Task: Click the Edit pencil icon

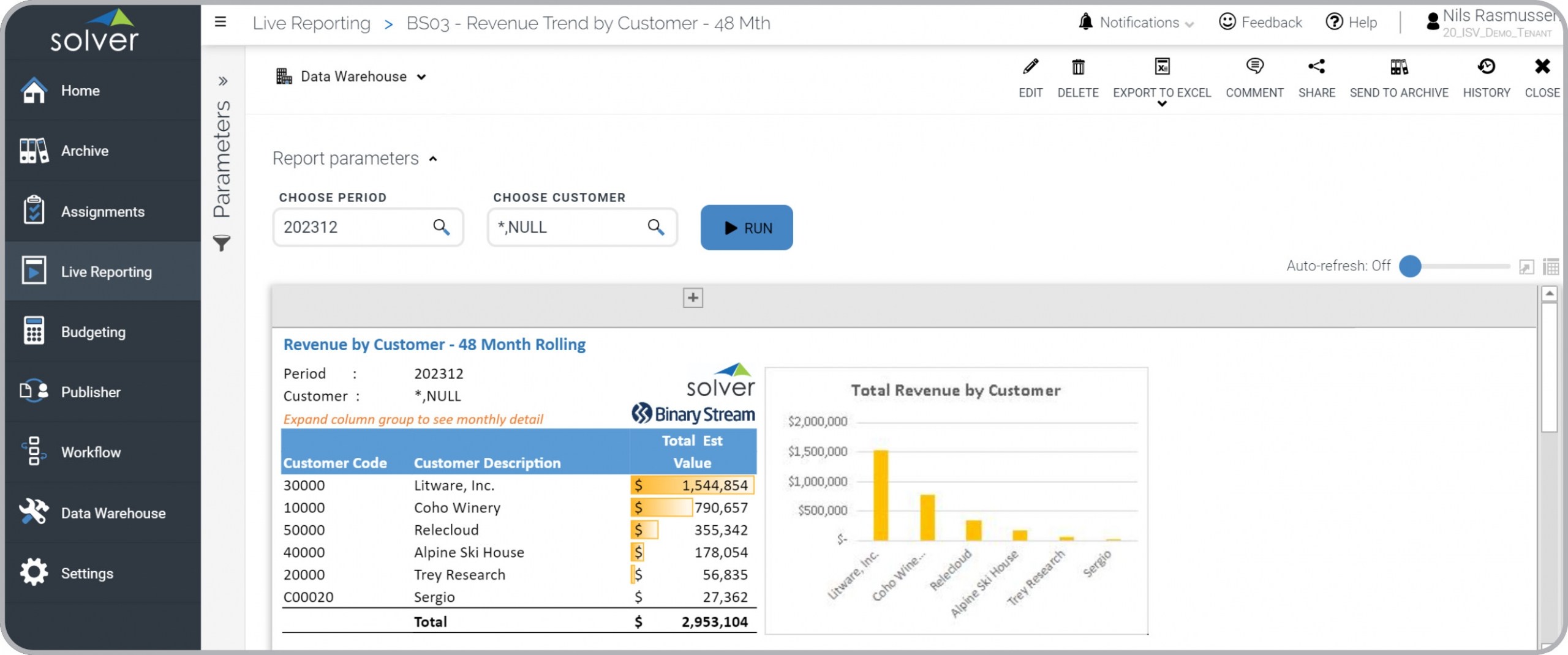Action: click(x=1030, y=67)
